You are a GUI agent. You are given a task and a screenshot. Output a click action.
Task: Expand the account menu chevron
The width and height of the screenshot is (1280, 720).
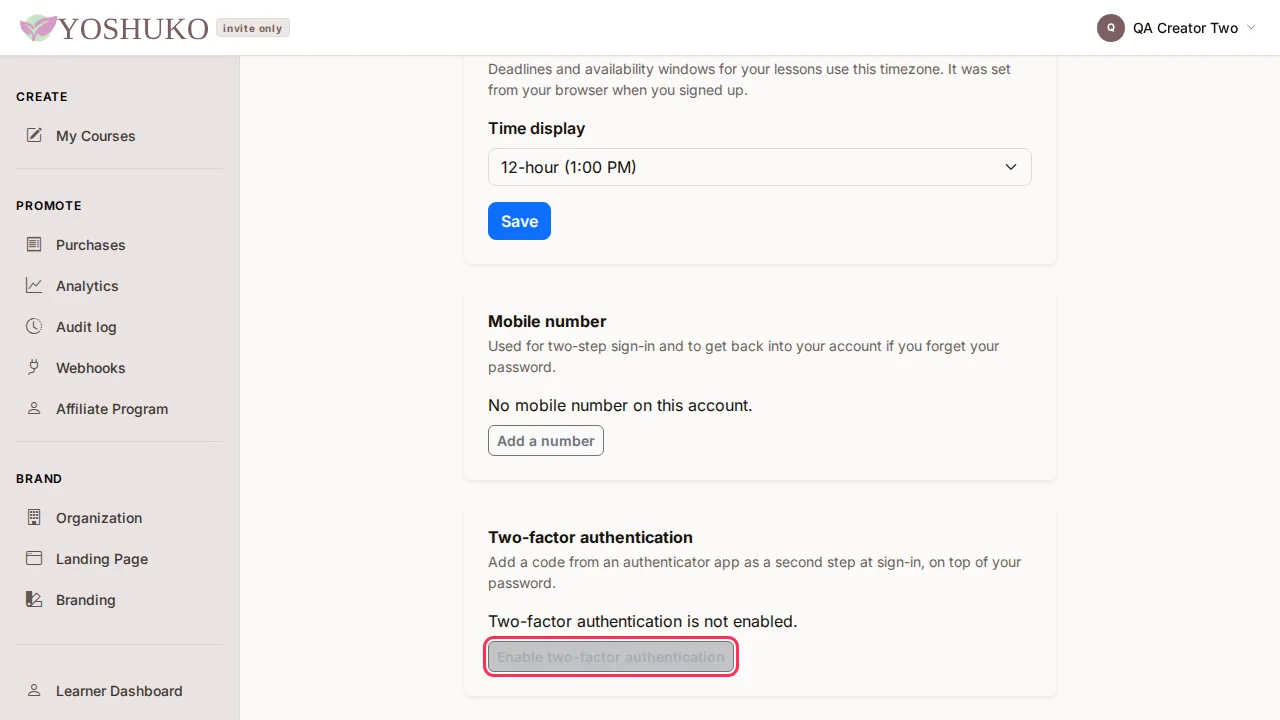[1250, 28]
